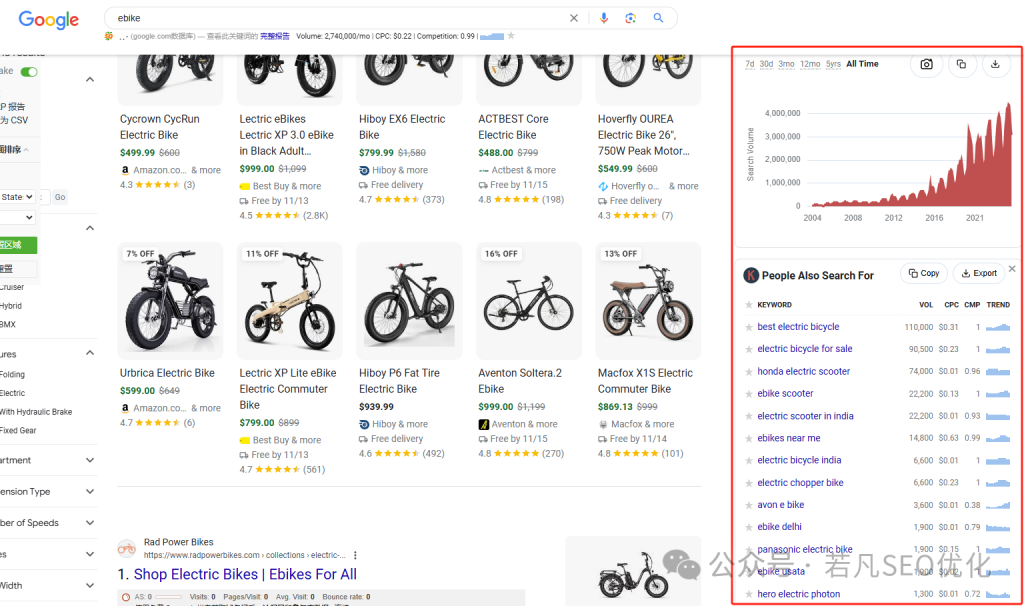The height and width of the screenshot is (606, 1024).
Task: Open the Urbrica Electric Bike product image
Action: pyautogui.click(x=170, y=301)
